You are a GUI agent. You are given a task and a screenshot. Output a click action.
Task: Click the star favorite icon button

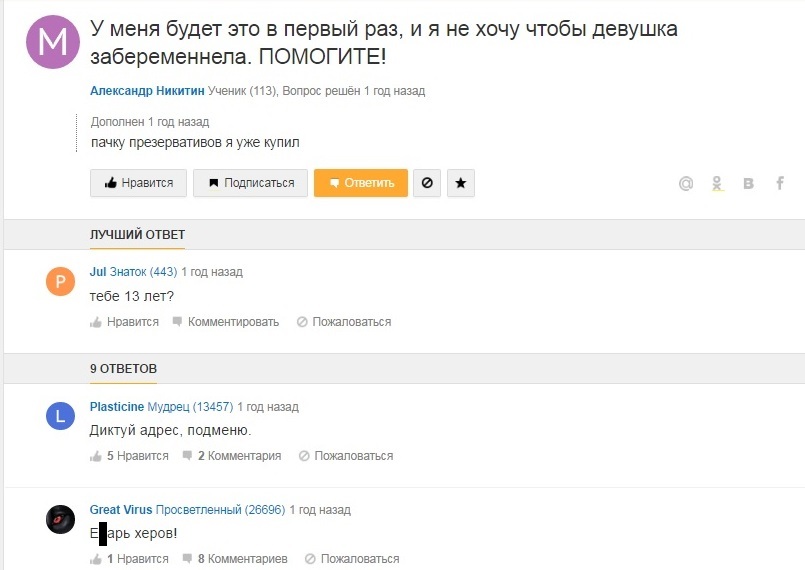[460, 183]
